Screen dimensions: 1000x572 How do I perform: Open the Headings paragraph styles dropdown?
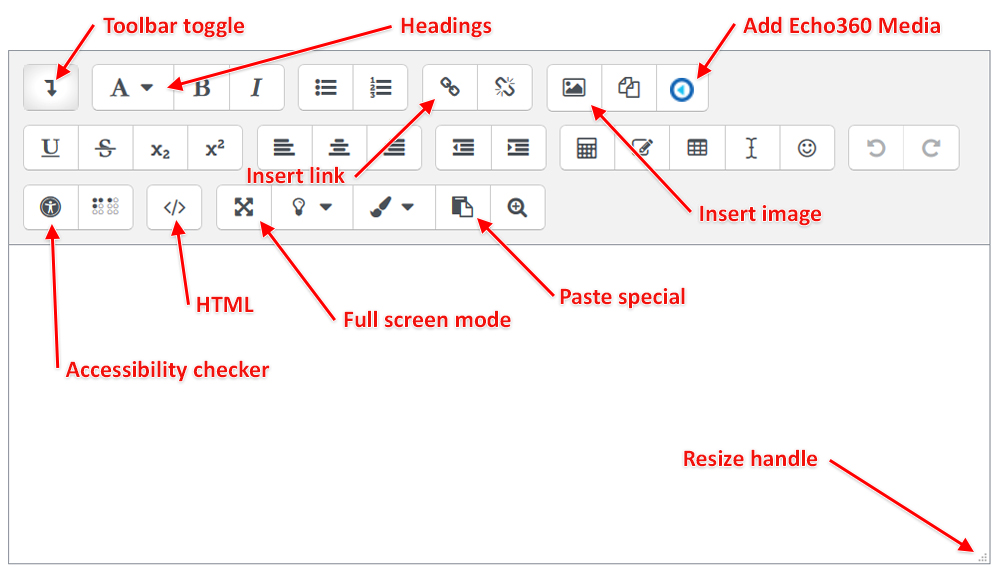[x=133, y=87]
